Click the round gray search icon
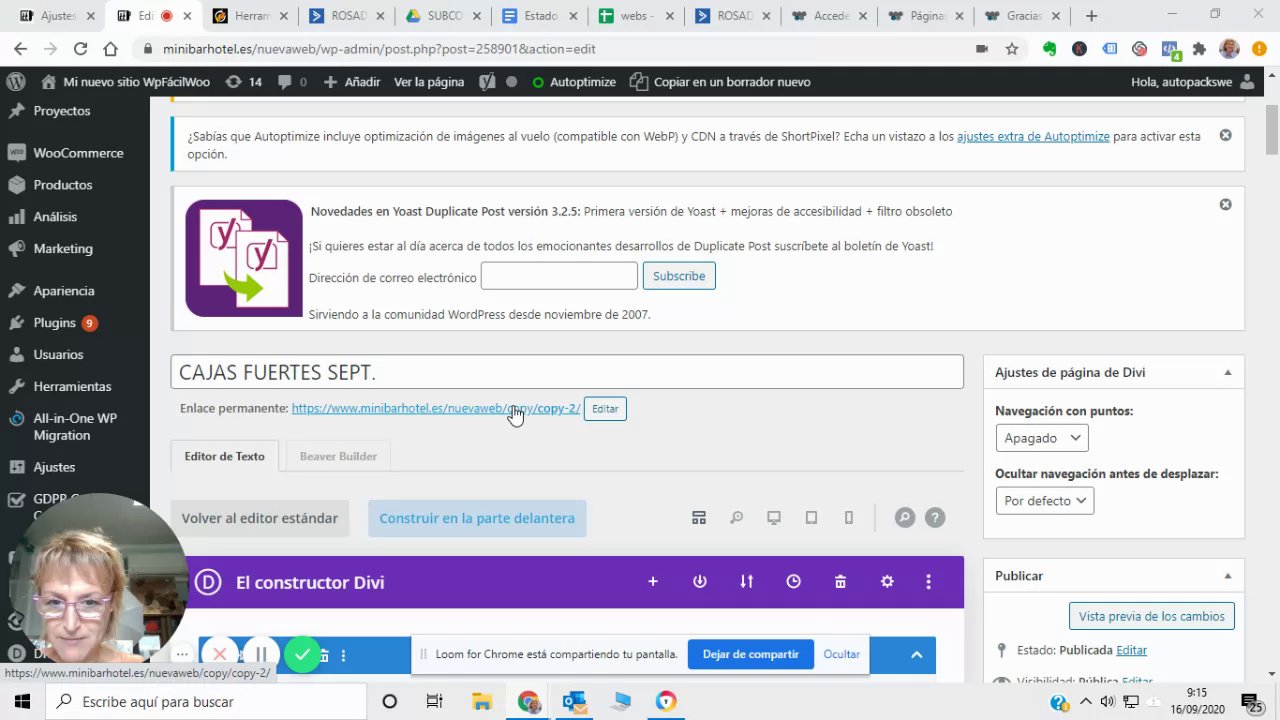 click(x=904, y=517)
